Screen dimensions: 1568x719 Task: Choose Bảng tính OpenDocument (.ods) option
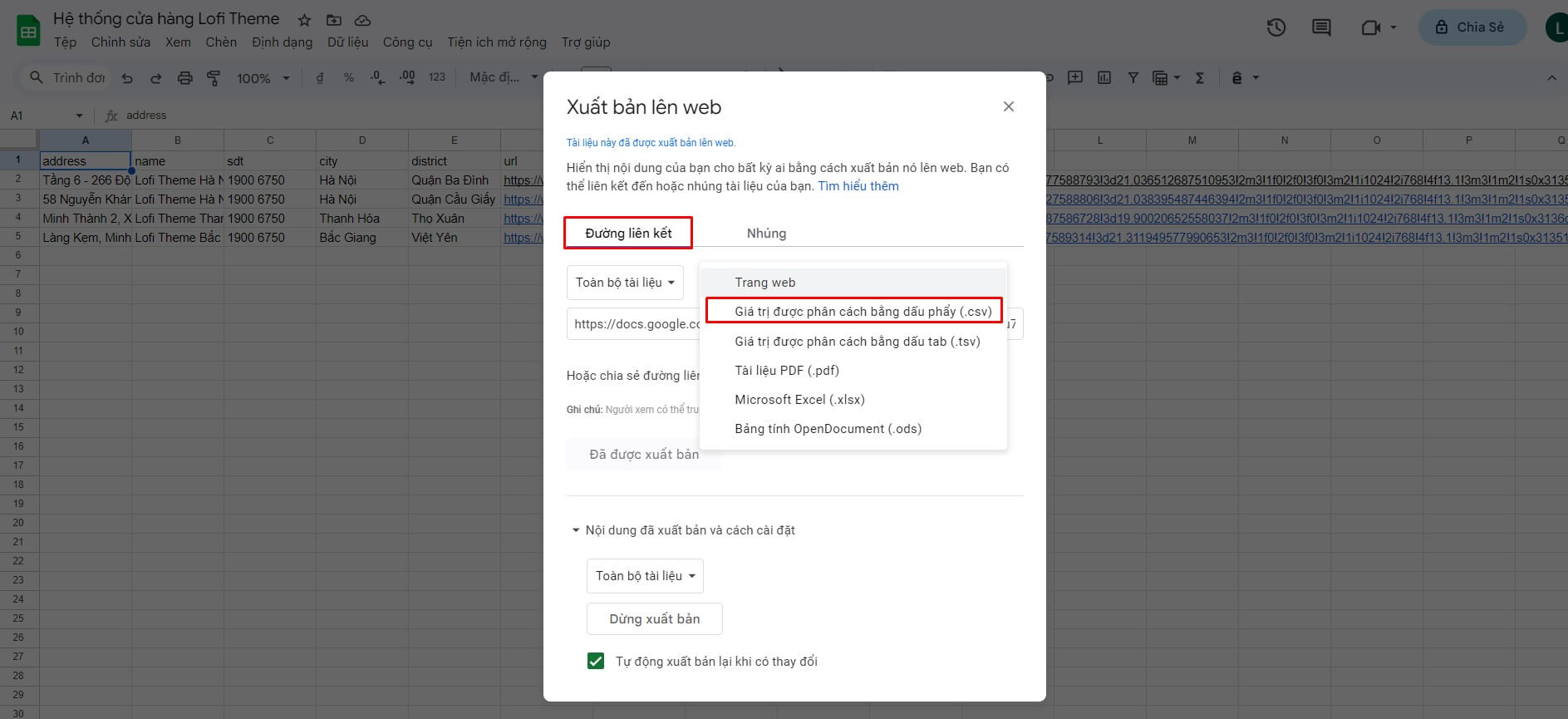853,429
